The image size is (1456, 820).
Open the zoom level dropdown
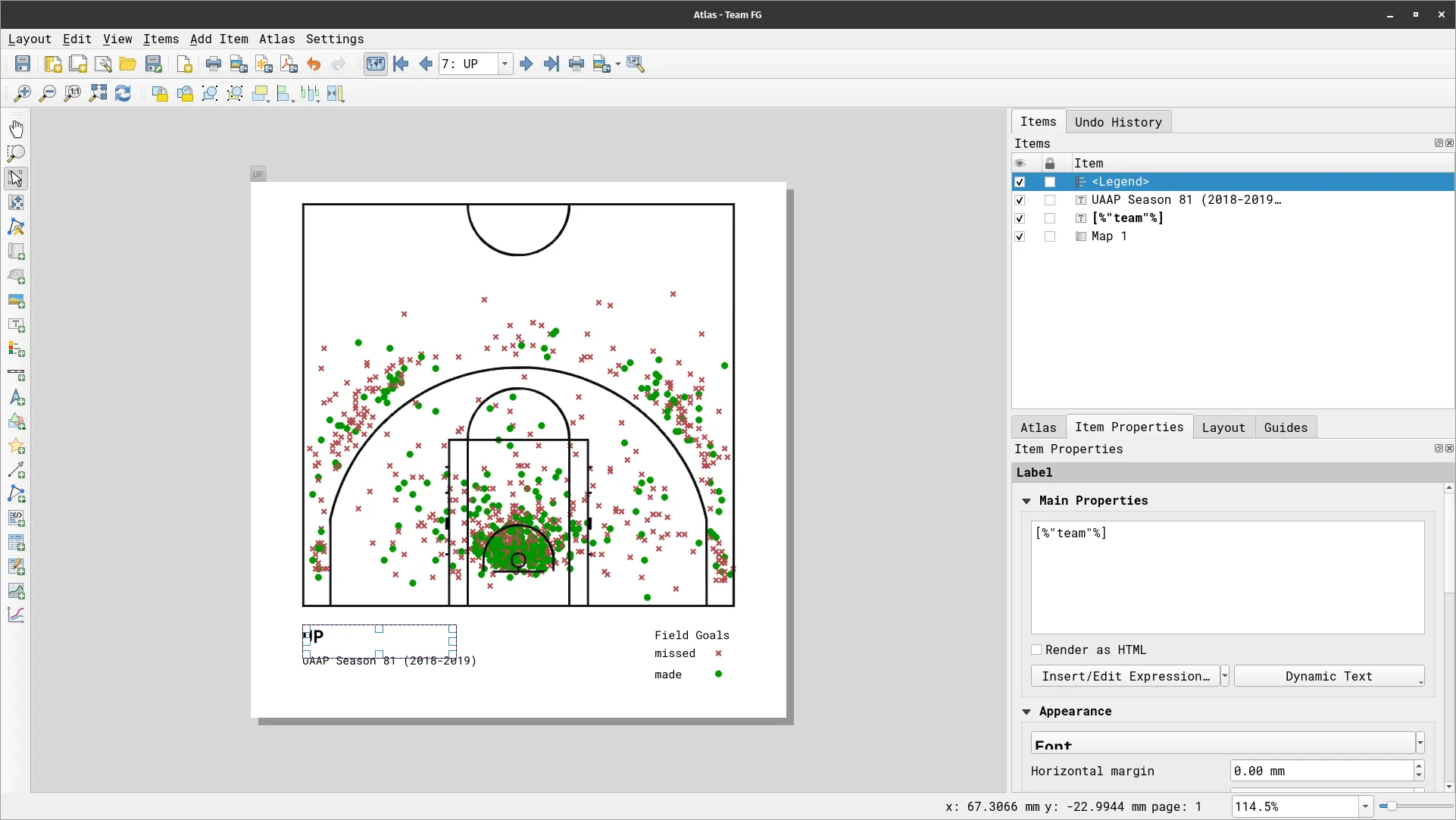coord(1365,806)
